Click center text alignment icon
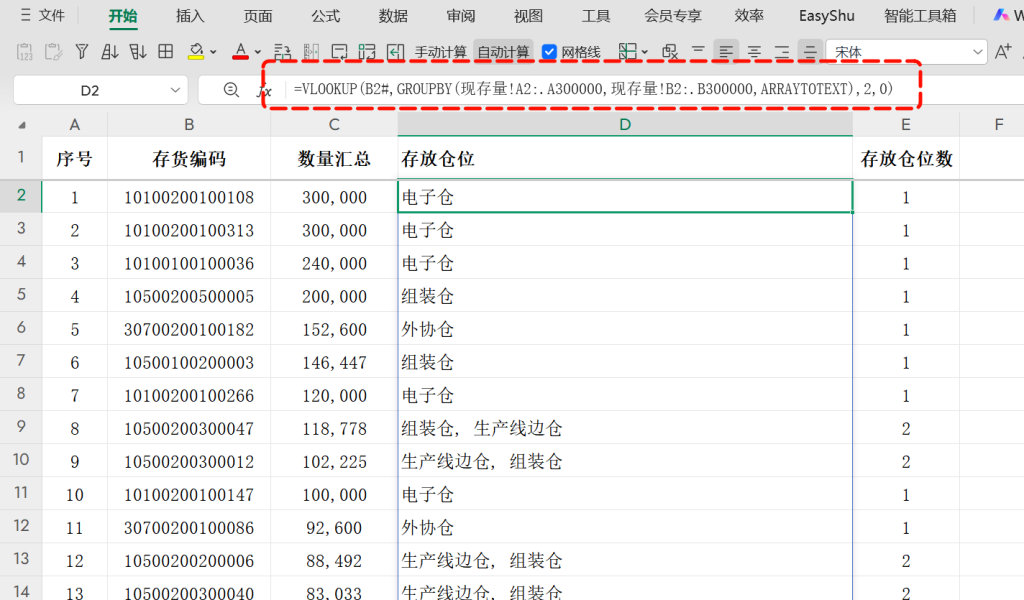This screenshot has height=600, width=1024. pos(754,52)
